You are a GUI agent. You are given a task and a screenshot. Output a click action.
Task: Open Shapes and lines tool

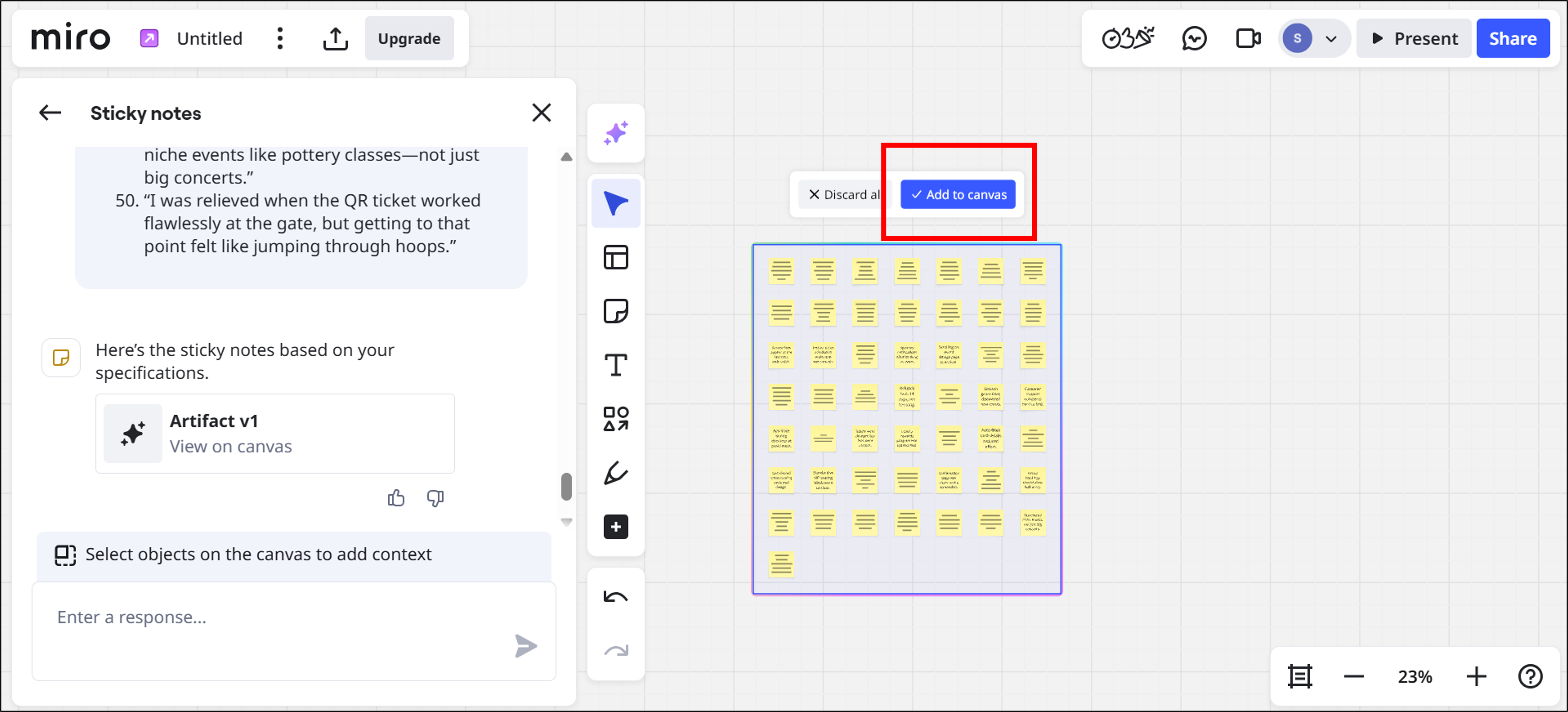[615, 419]
